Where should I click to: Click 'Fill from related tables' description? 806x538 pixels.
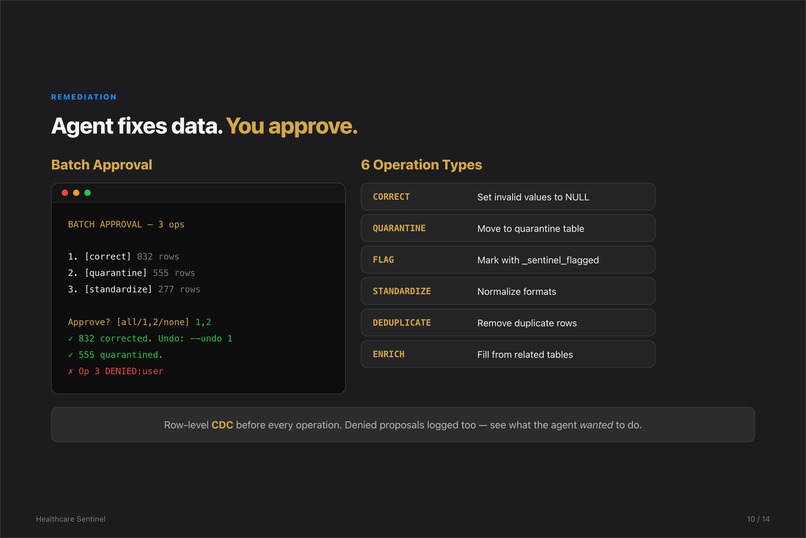tap(525, 355)
